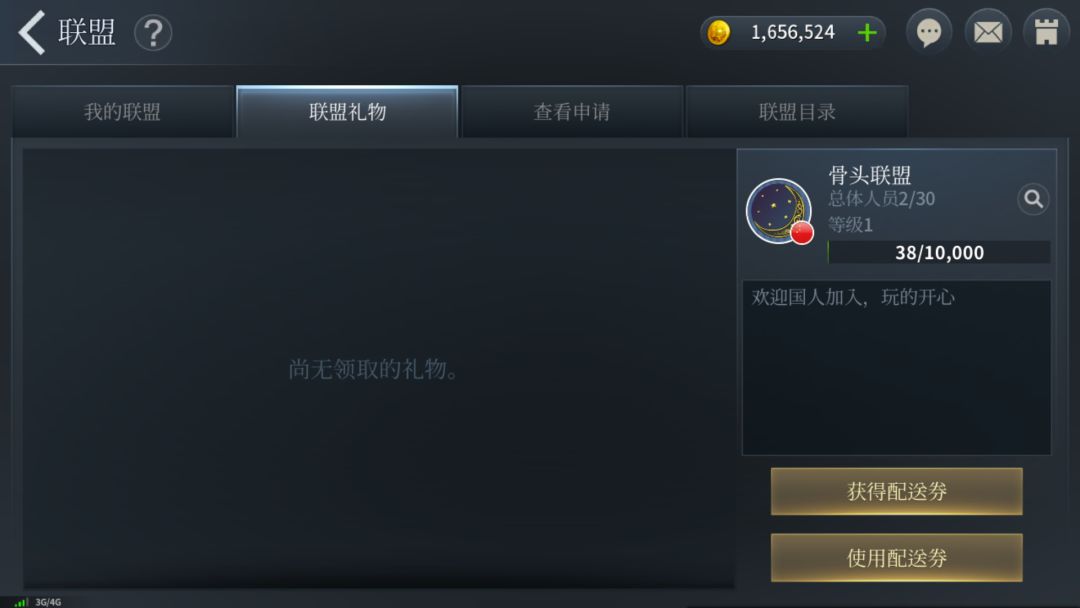Click the 38/10,000 alliance experience bar
The height and width of the screenshot is (608, 1080).
(x=939, y=252)
